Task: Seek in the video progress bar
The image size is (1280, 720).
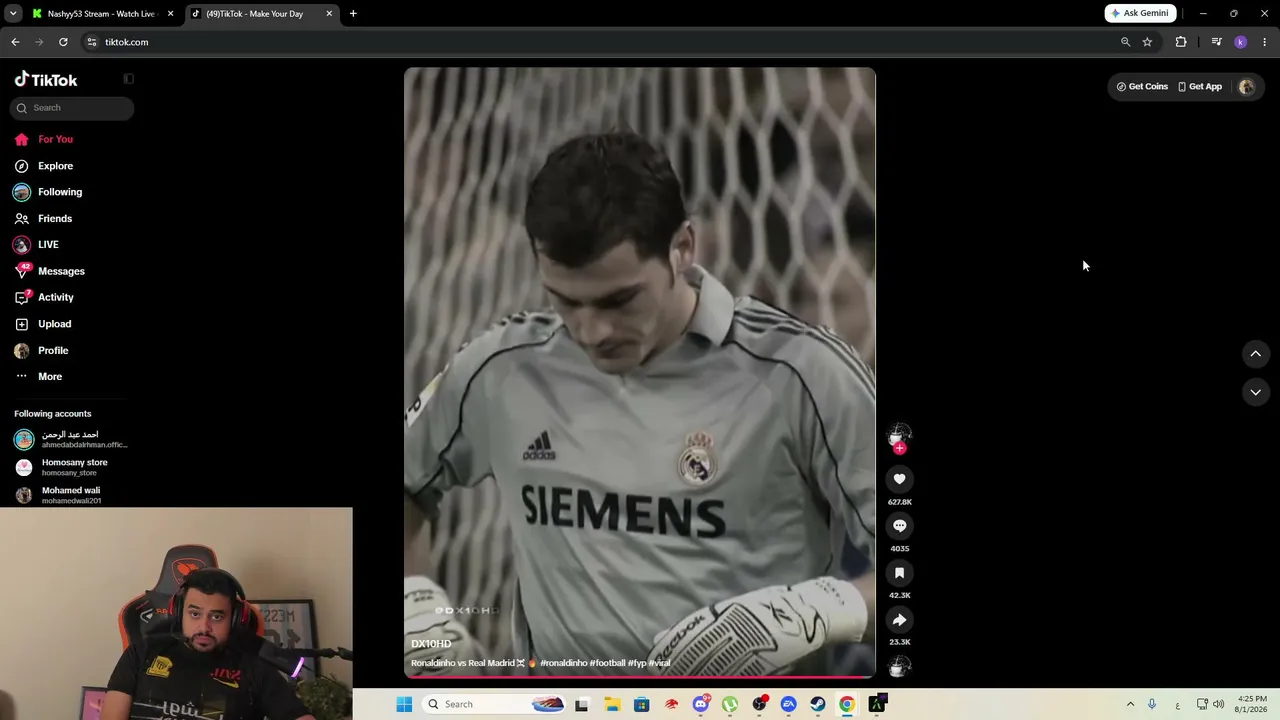Action: (x=640, y=677)
